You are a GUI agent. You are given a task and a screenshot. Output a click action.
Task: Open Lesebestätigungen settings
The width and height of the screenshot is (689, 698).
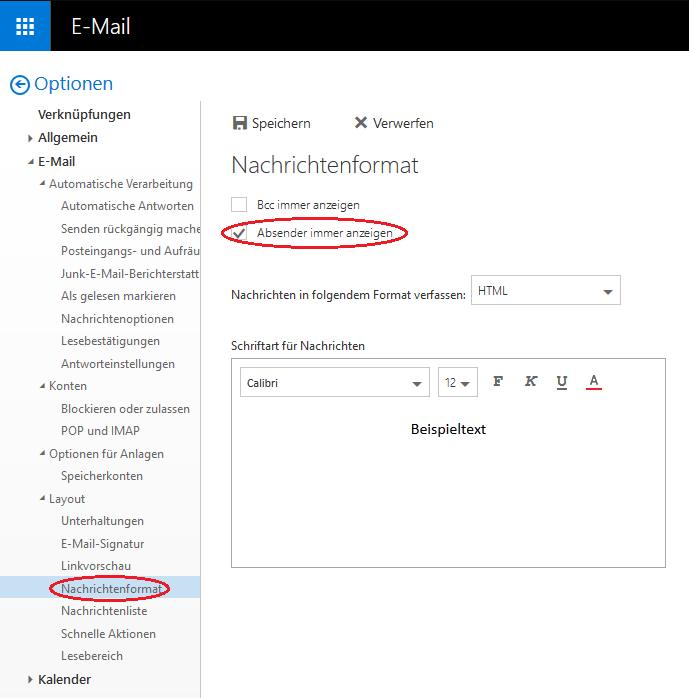click(x=110, y=341)
